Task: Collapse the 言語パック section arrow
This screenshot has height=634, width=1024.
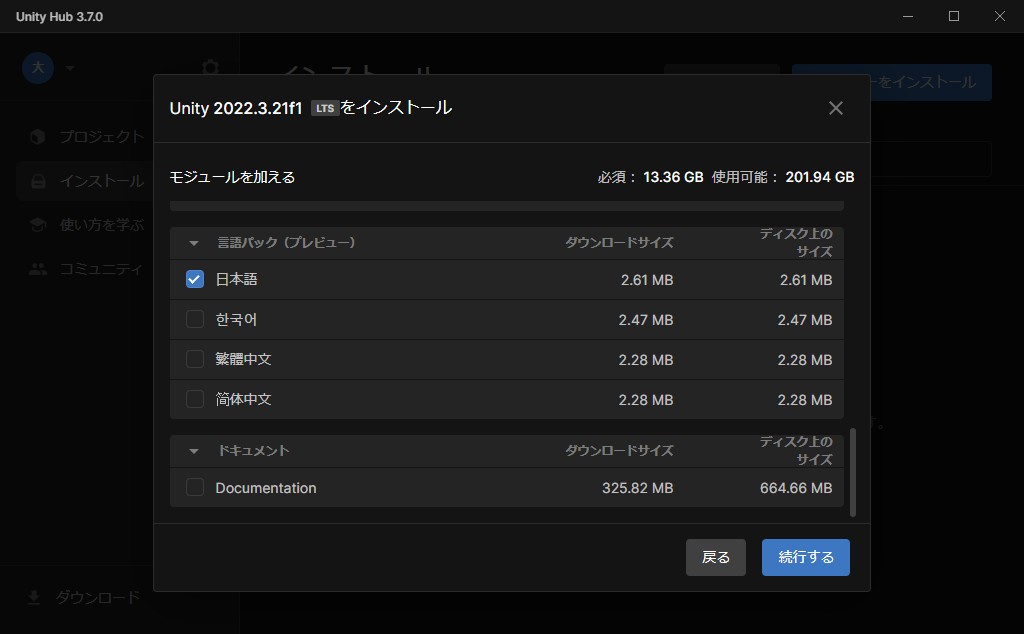Action: tap(194, 243)
